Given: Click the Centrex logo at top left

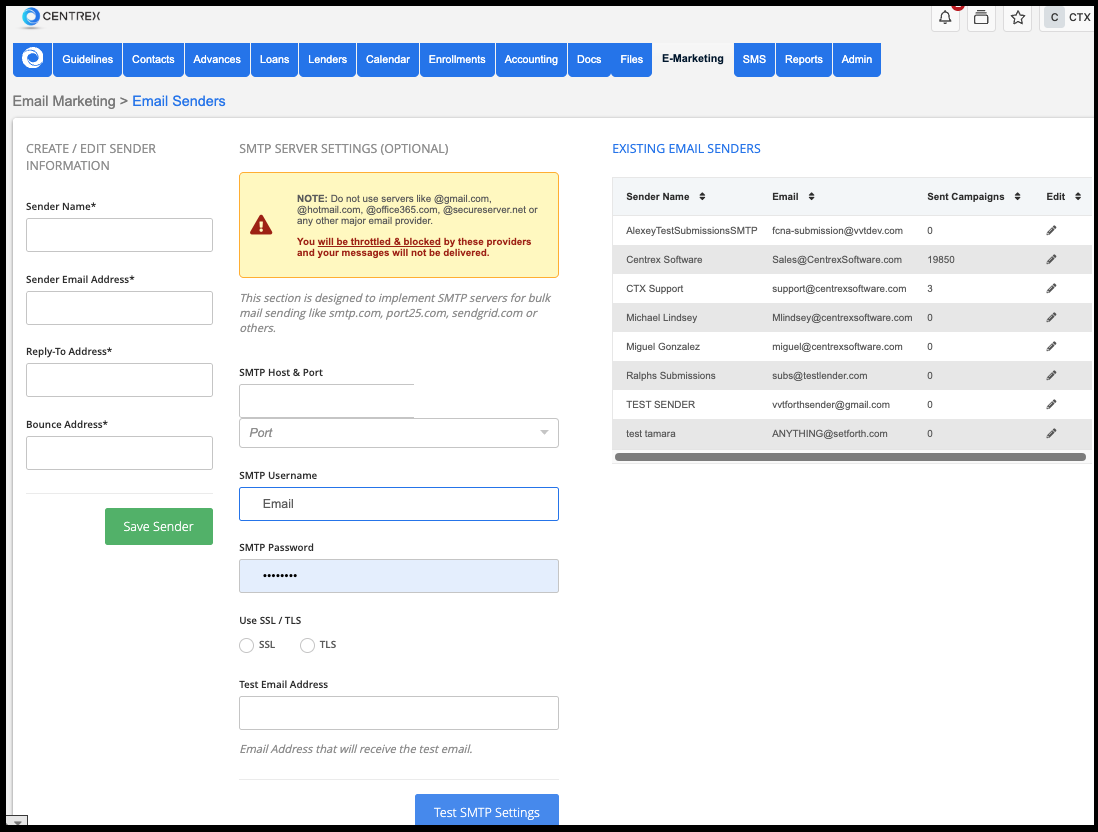Looking at the screenshot, I should tap(62, 17).
